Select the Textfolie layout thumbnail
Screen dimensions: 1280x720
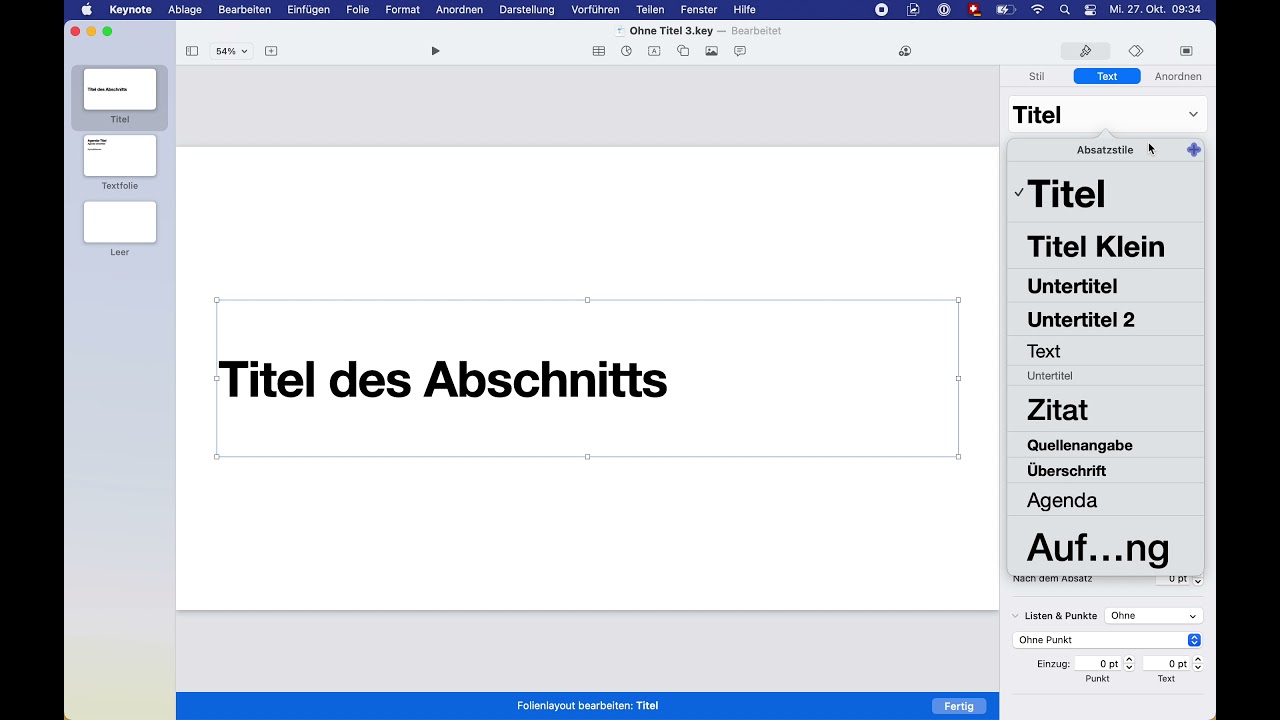[120, 156]
